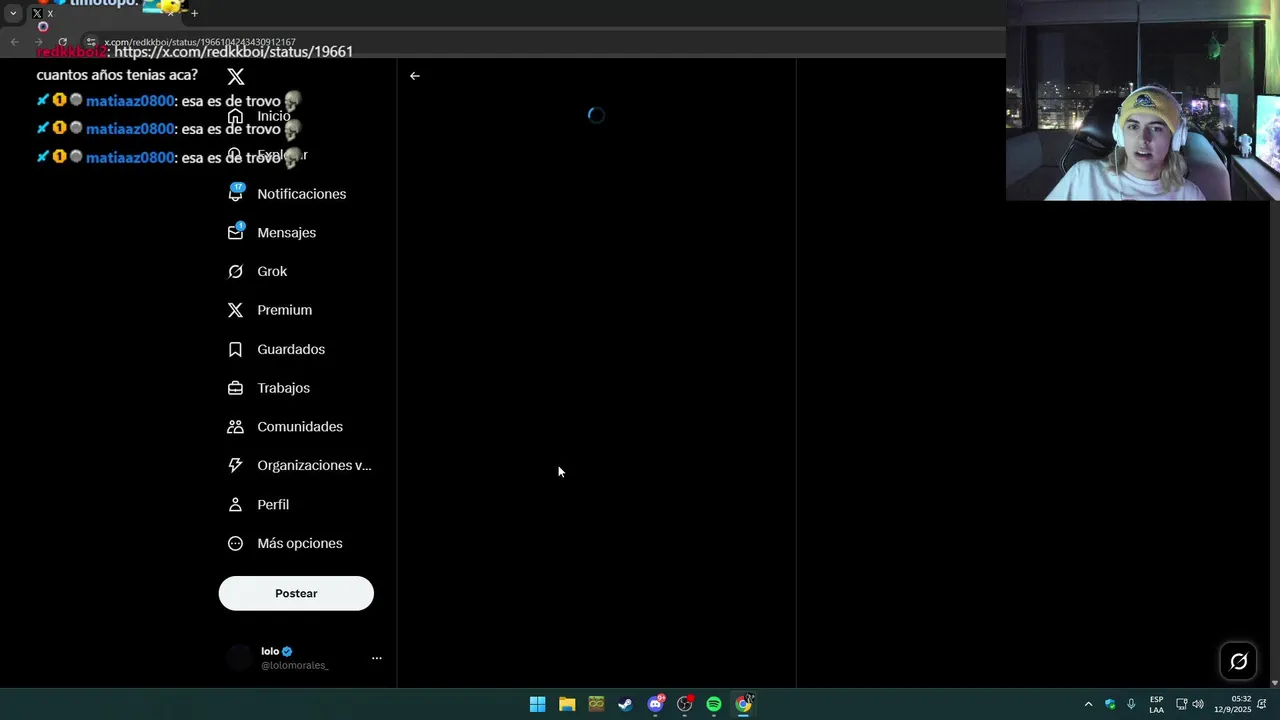This screenshot has width=1280, height=720.
Task: Open OBS from the taskbar
Action: pos(684,704)
